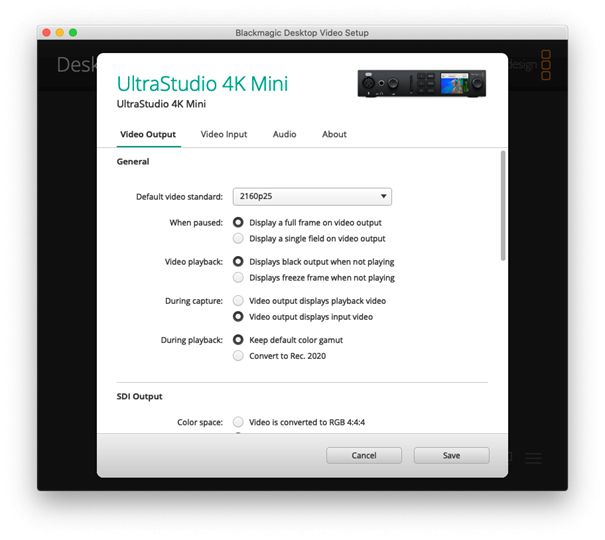Click the During capture label
605x540 pixels.
(x=194, y=301)
